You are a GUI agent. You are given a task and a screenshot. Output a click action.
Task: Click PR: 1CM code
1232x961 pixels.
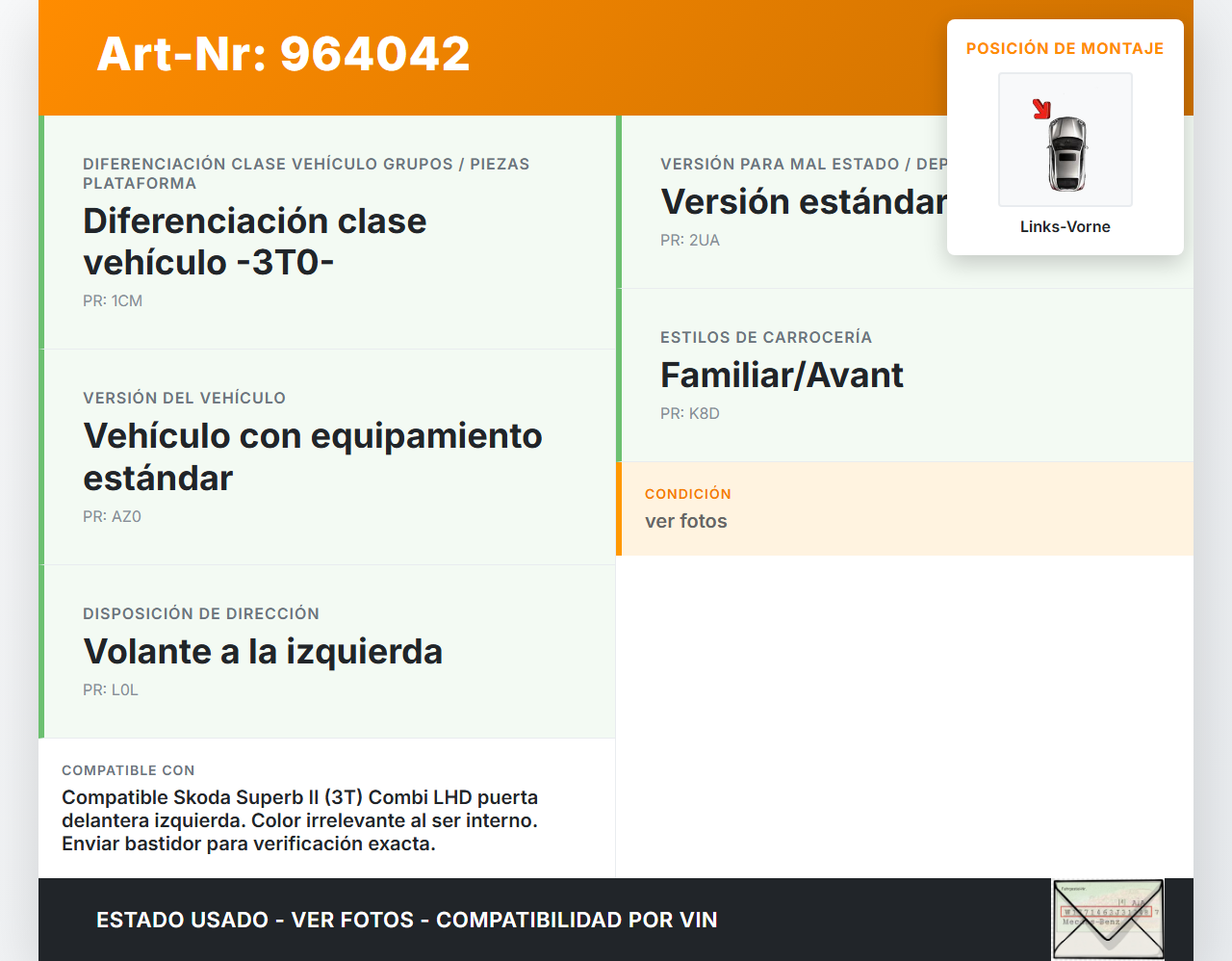113,300
